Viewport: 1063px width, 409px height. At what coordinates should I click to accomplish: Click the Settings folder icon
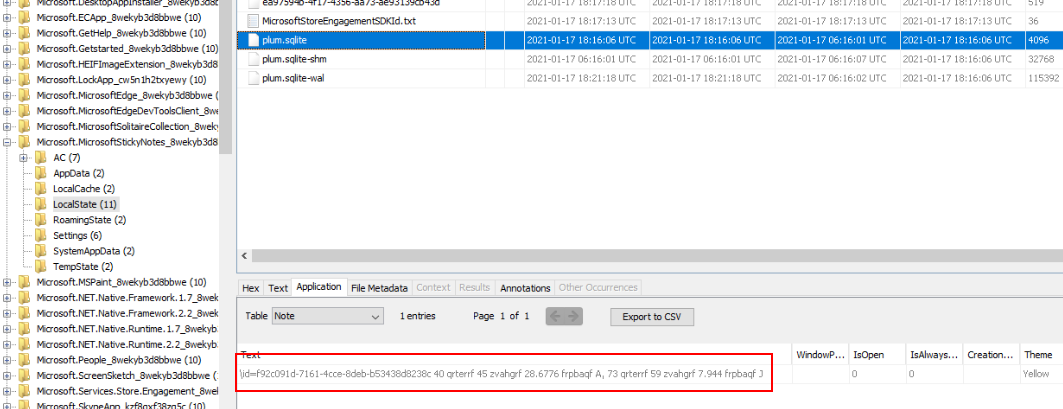[x=41, y=235]
